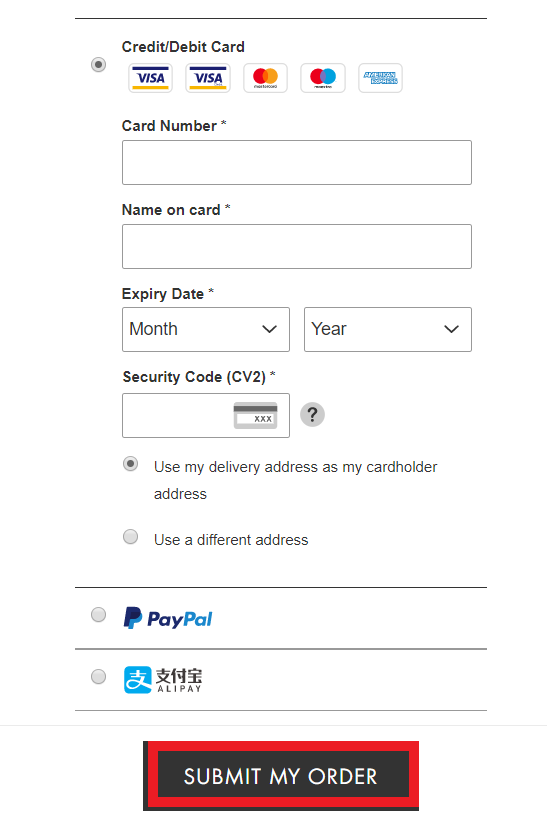This screenshot has height=824, width=547.
Task: Click the first Visa card icon
Action: (x=150, y=78)
